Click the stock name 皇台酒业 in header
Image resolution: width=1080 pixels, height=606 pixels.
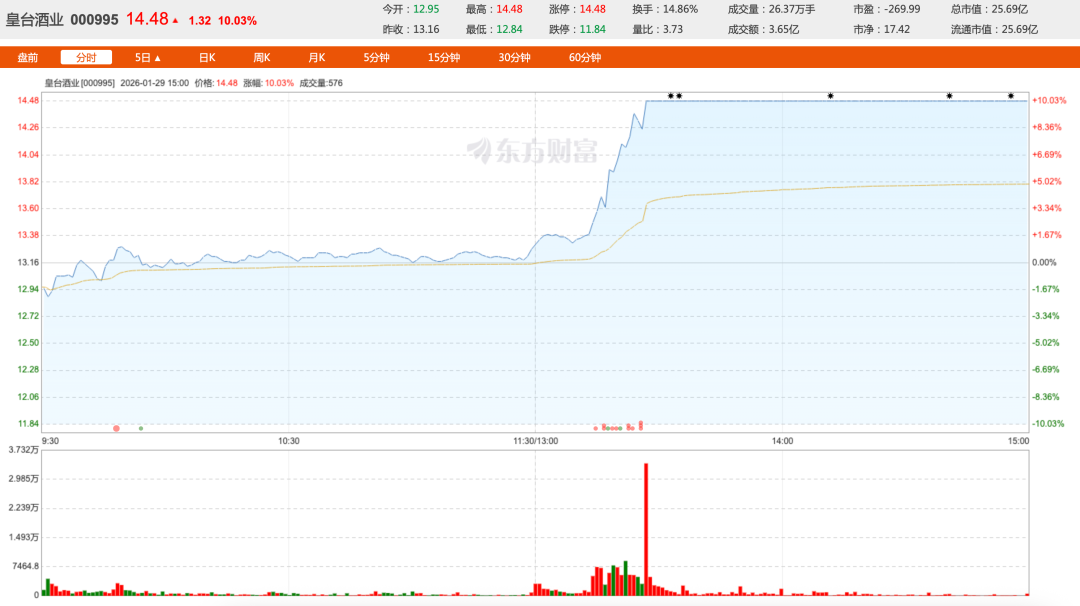34,20
